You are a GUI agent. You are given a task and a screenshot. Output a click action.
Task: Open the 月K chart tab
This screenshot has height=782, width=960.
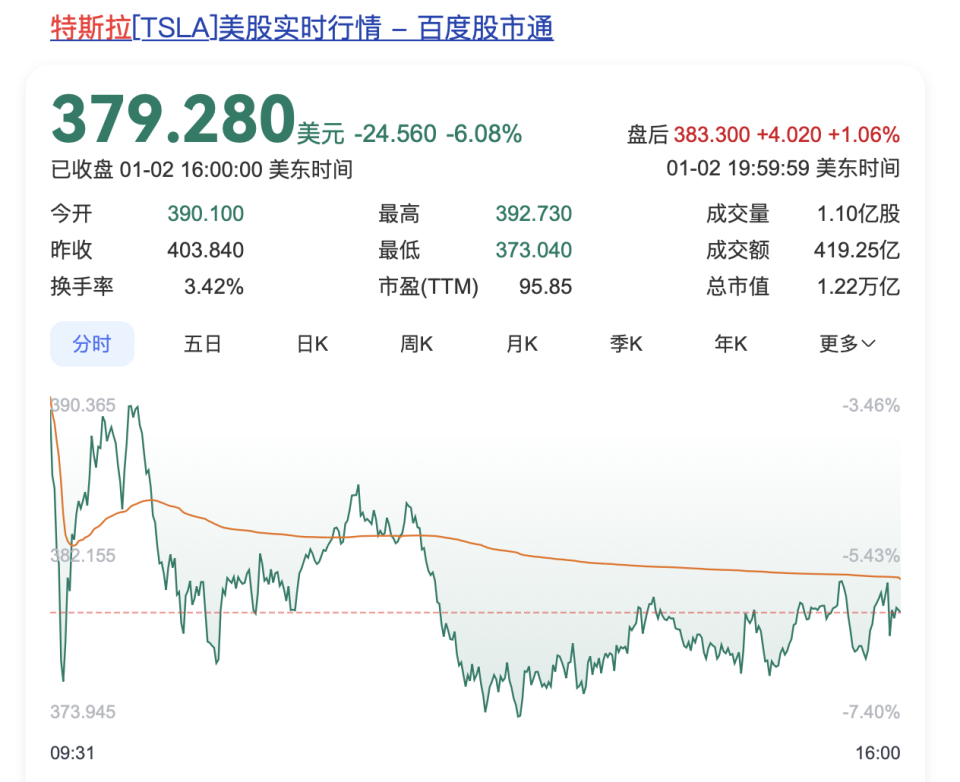click(x=522, y=344)
